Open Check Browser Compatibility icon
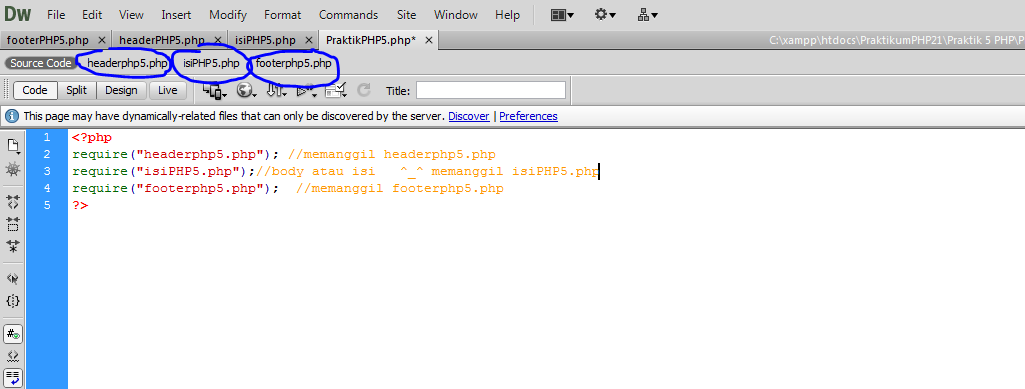This screenshot has height=389, width=1025. pos(336,91)
